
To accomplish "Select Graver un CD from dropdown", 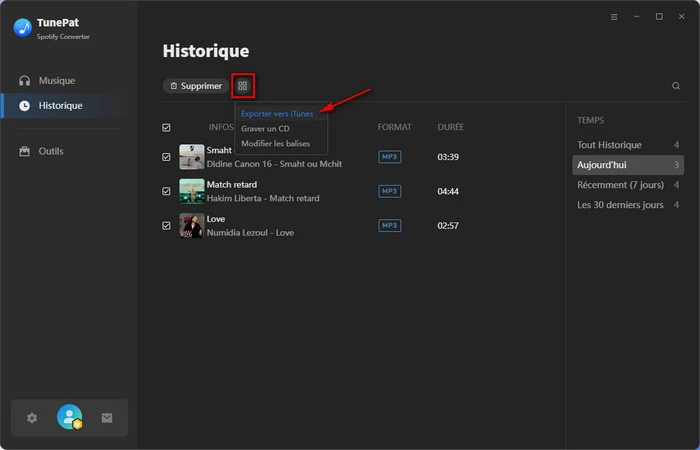I will [x=268, y=129].
